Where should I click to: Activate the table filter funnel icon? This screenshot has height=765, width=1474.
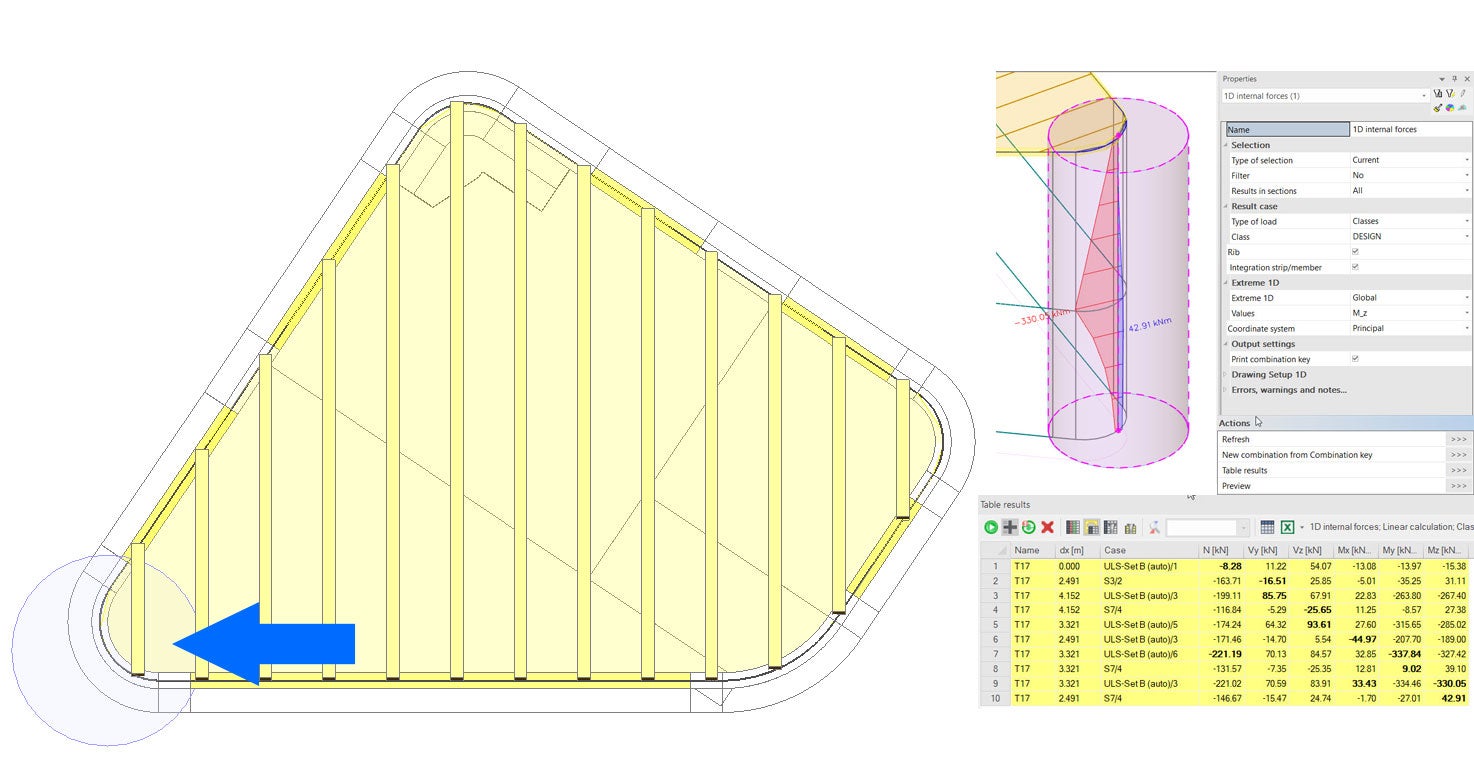click(1155, 527)
